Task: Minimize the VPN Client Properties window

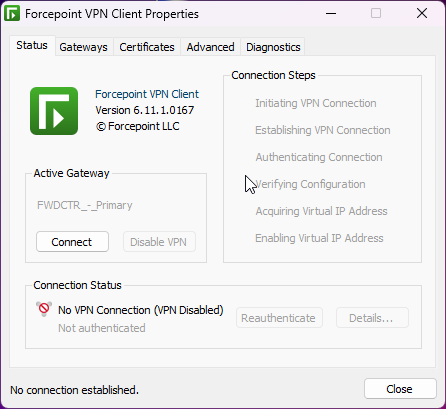Action: (x=331, y=14)
